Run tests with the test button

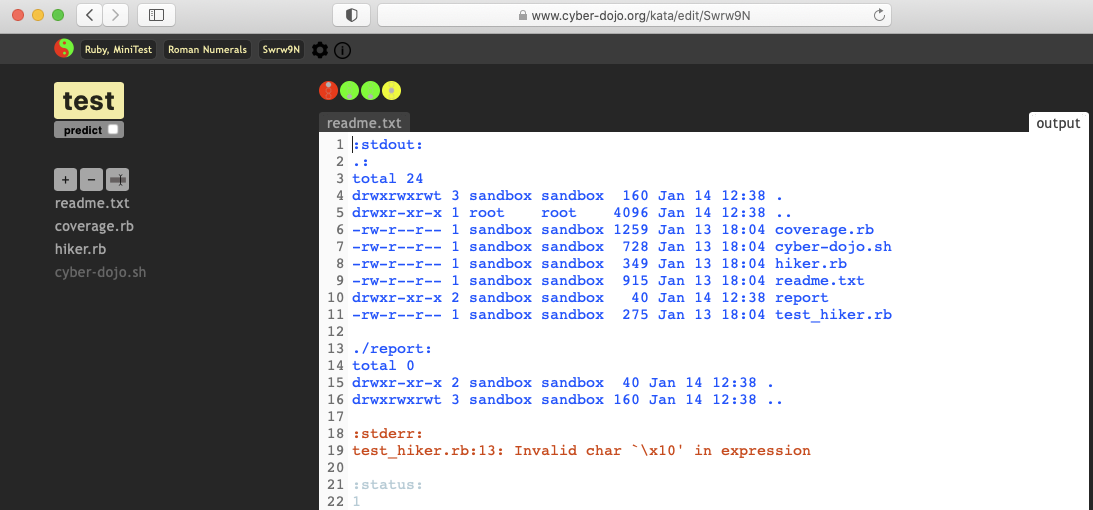89,100
